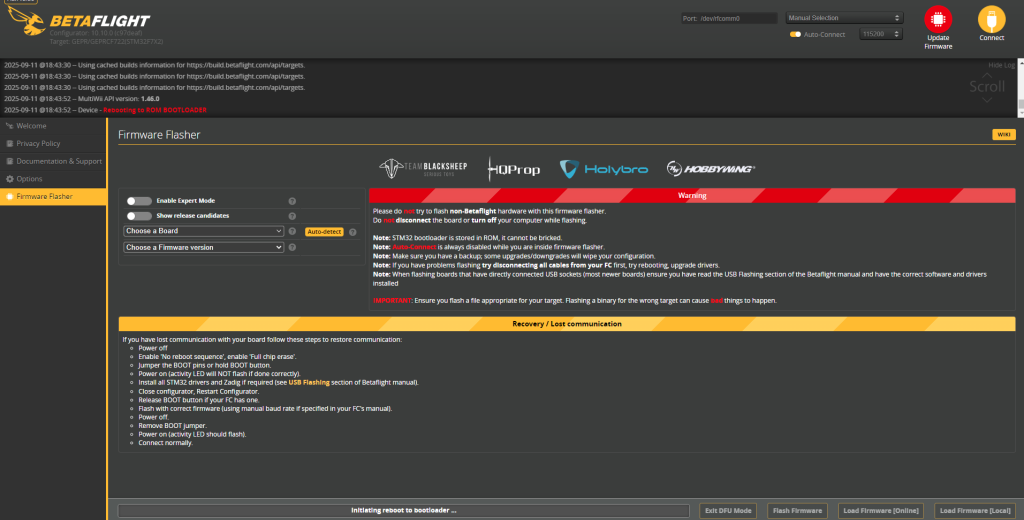Click the Update Firmware chip icon
The height and width of the screenshot is (520, 1024).
point(938,19)
